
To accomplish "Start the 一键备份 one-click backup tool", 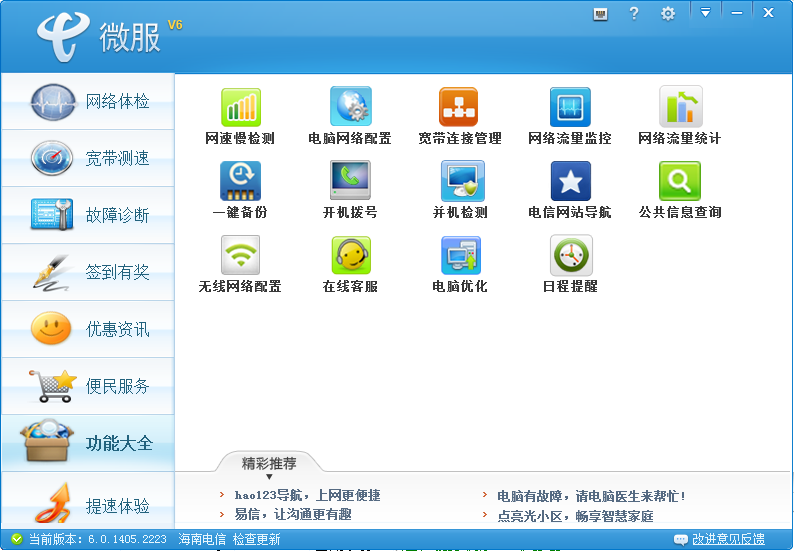I will click(240, 190).
